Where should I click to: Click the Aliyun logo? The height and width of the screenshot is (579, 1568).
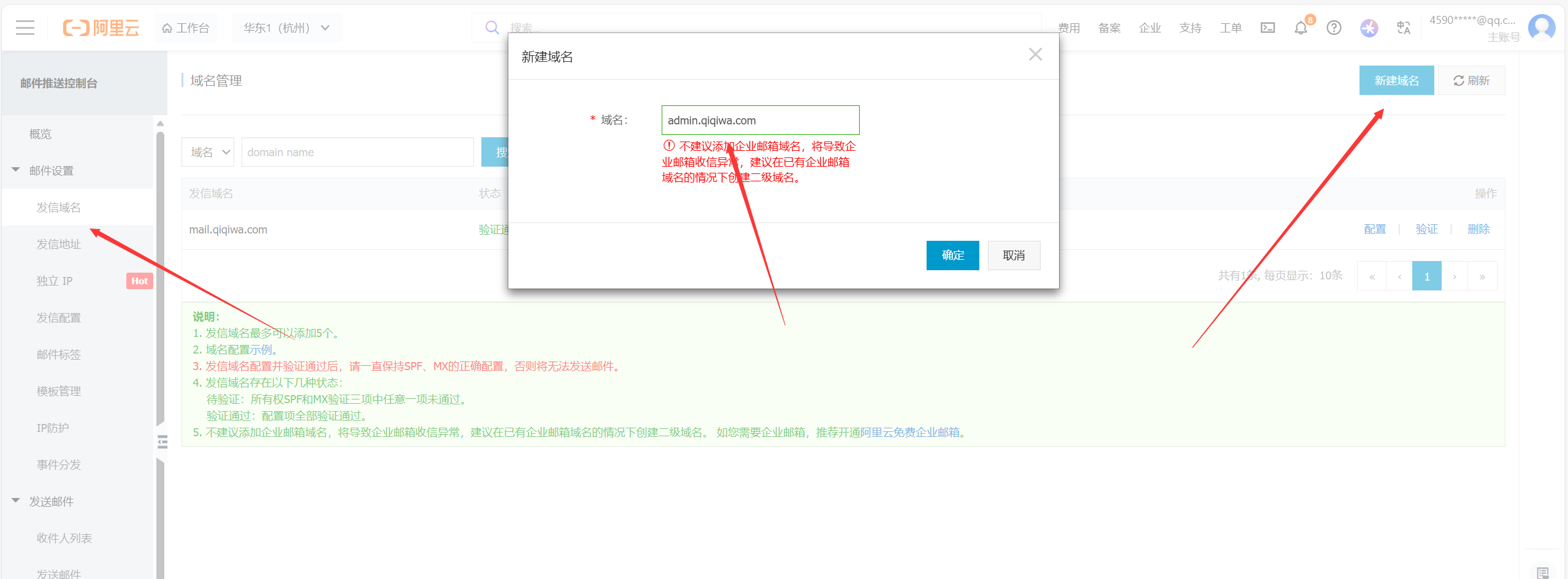tap(101, 27)
